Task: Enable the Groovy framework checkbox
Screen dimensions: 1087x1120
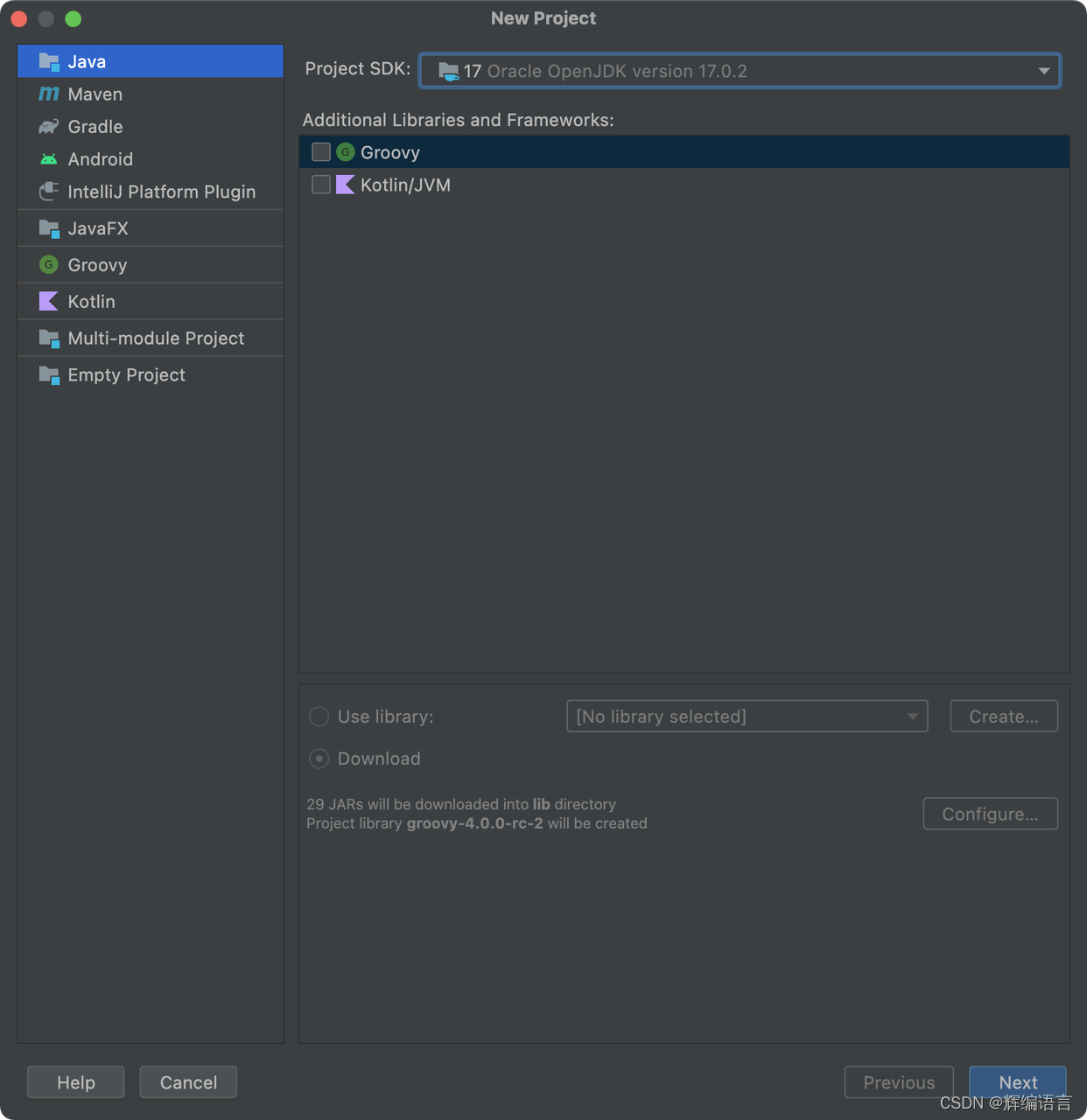Action: click(321, 152)
